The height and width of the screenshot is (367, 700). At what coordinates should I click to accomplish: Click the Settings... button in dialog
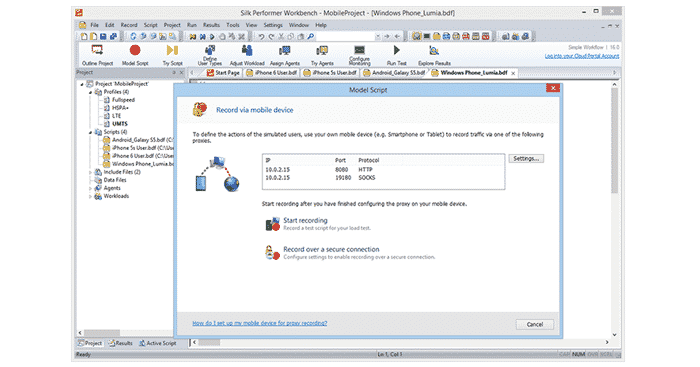[x=526, y=158]
